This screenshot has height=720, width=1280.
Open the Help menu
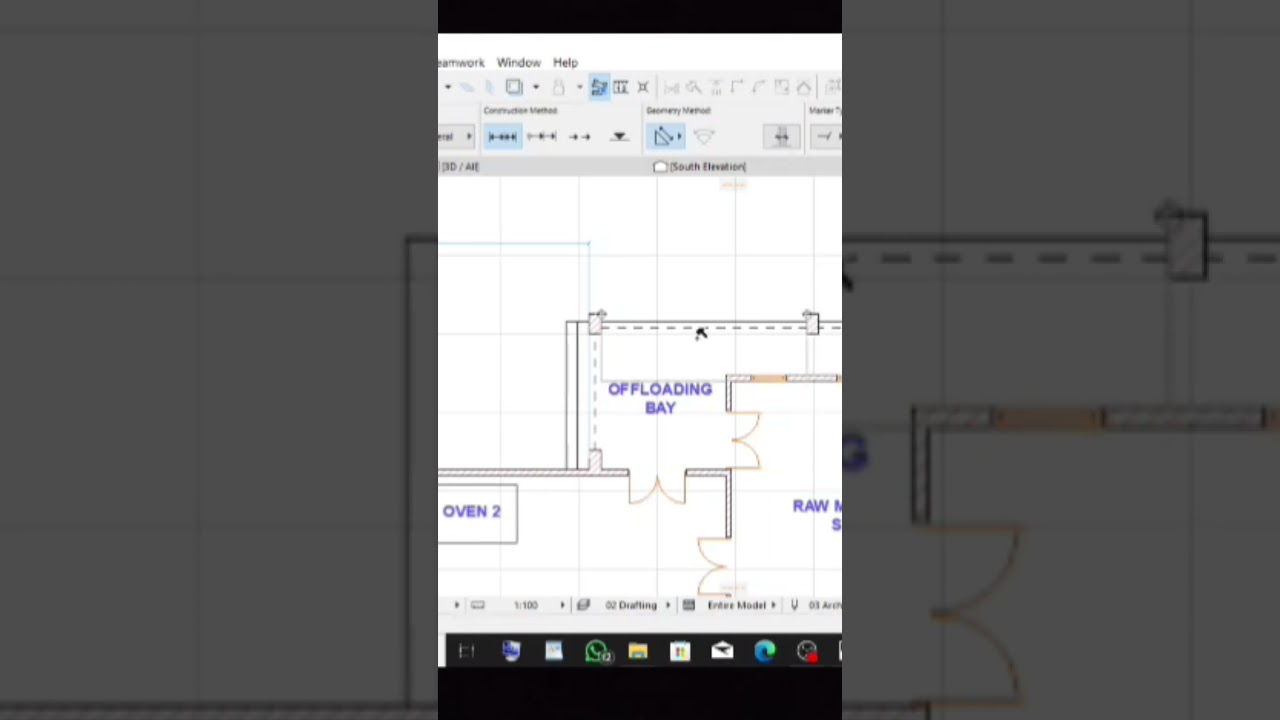coord(565,62)
